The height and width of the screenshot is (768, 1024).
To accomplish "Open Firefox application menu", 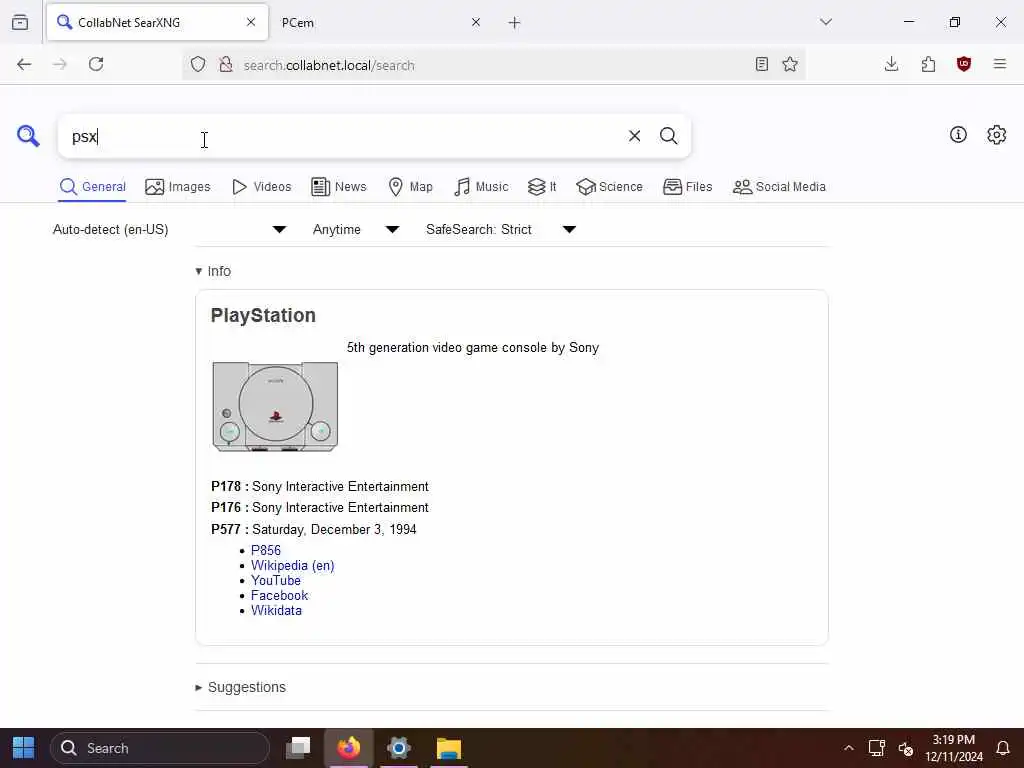I will [1000, 64].
